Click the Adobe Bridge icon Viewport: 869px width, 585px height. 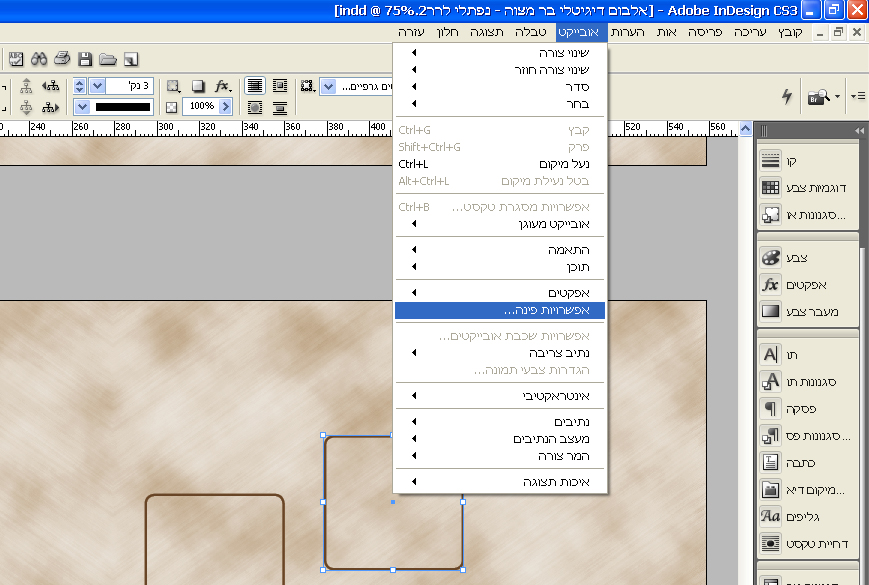pos(819,97)
